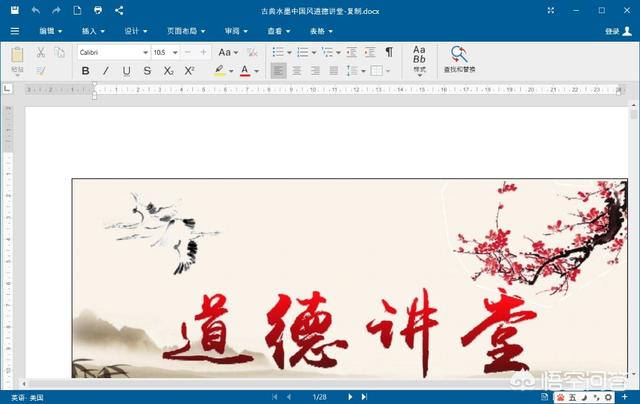Share the document
The width and height of the screenshot is (640, 404).
119,10
